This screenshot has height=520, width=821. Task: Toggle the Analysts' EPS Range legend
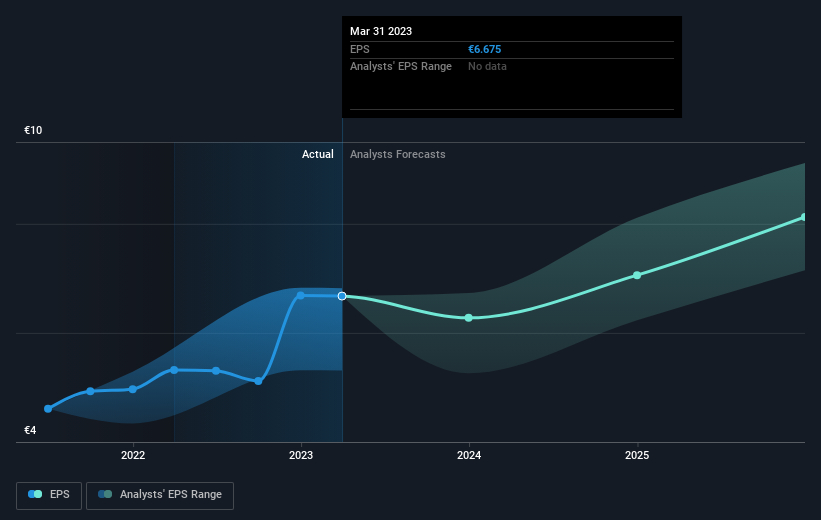coord(160,495)
